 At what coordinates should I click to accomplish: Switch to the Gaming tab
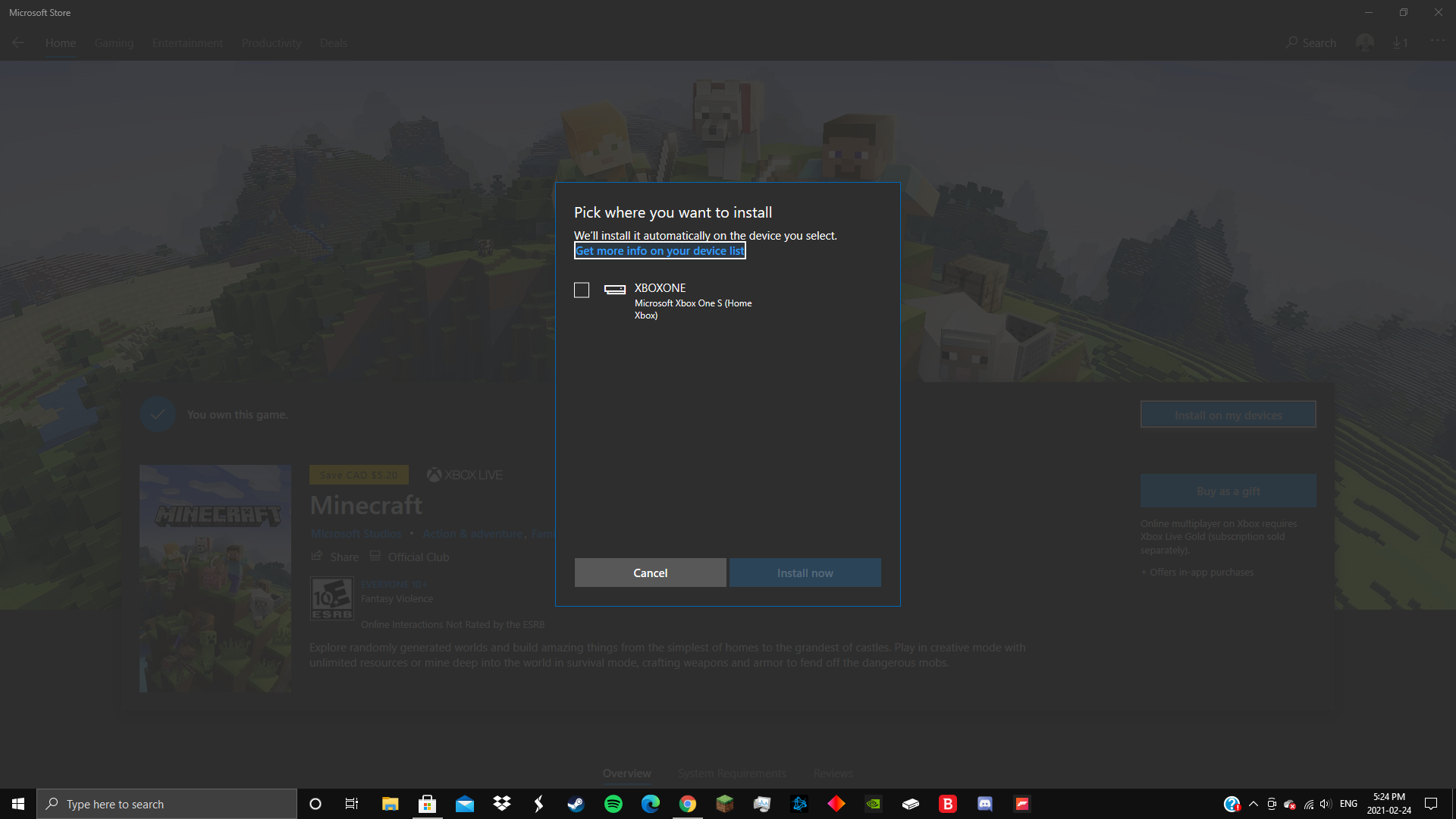click(115, 43)
